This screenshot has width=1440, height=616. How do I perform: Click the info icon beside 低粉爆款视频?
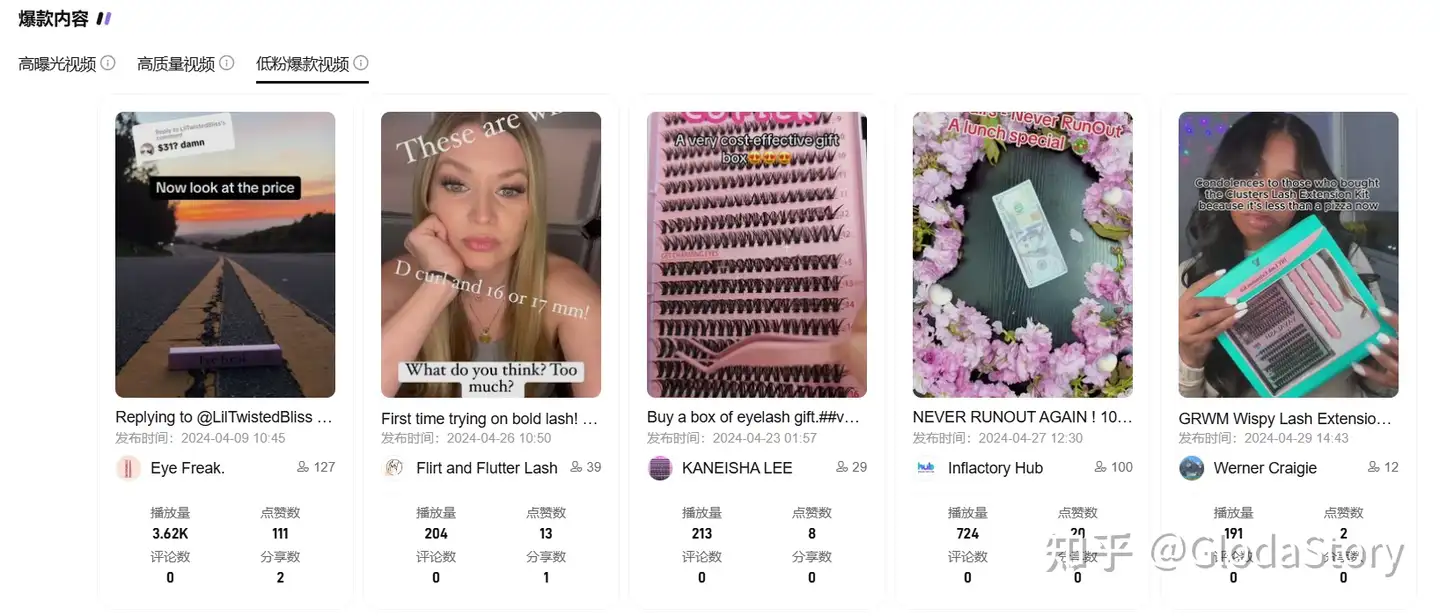point(361,63)
